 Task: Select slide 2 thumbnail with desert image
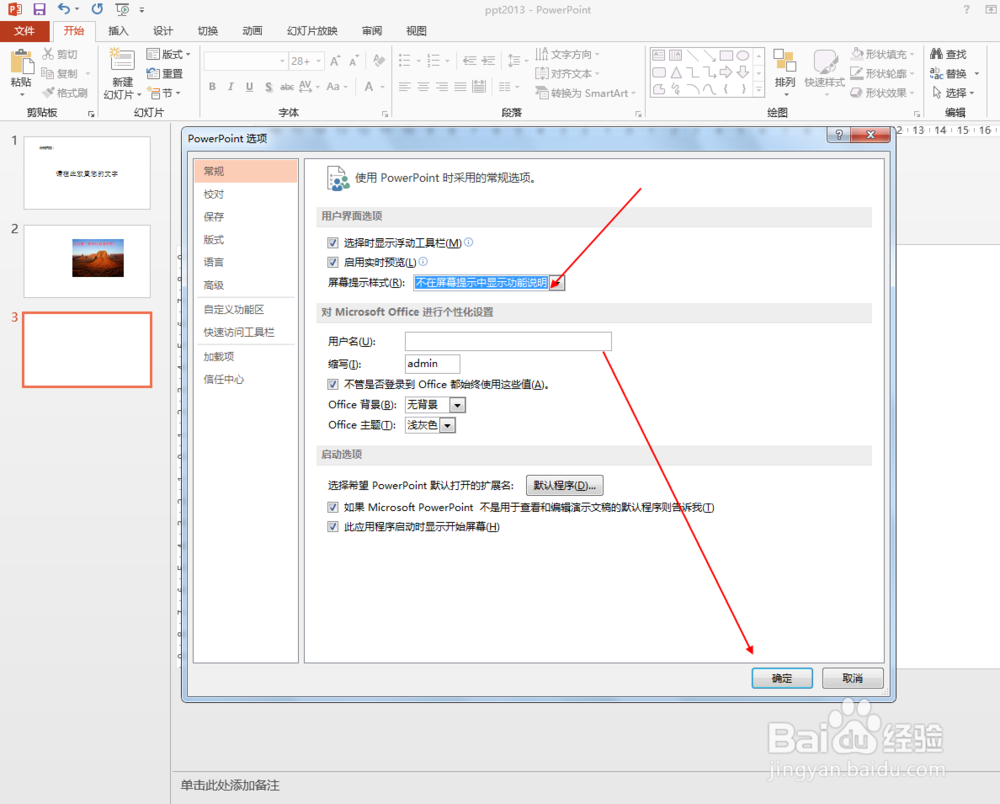[87, 261]
